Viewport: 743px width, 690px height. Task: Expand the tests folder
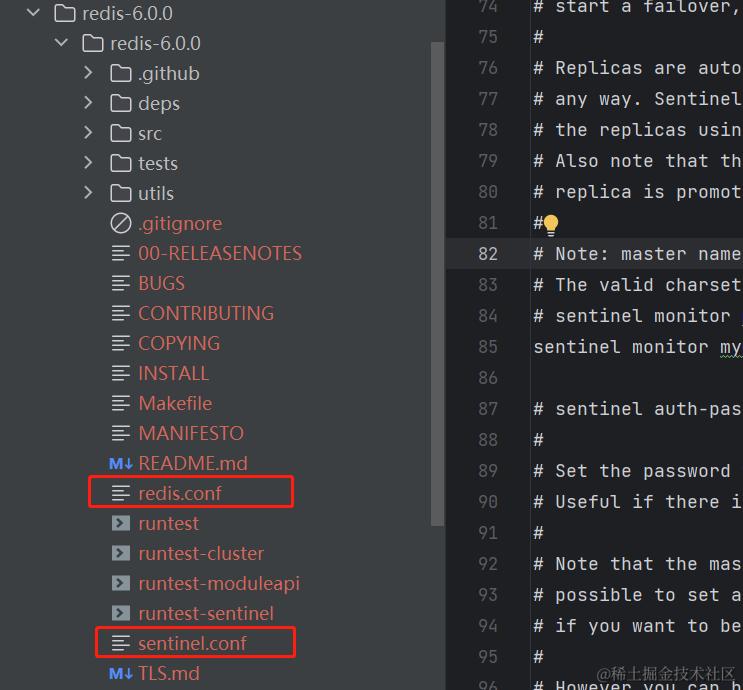coord(88,163)
